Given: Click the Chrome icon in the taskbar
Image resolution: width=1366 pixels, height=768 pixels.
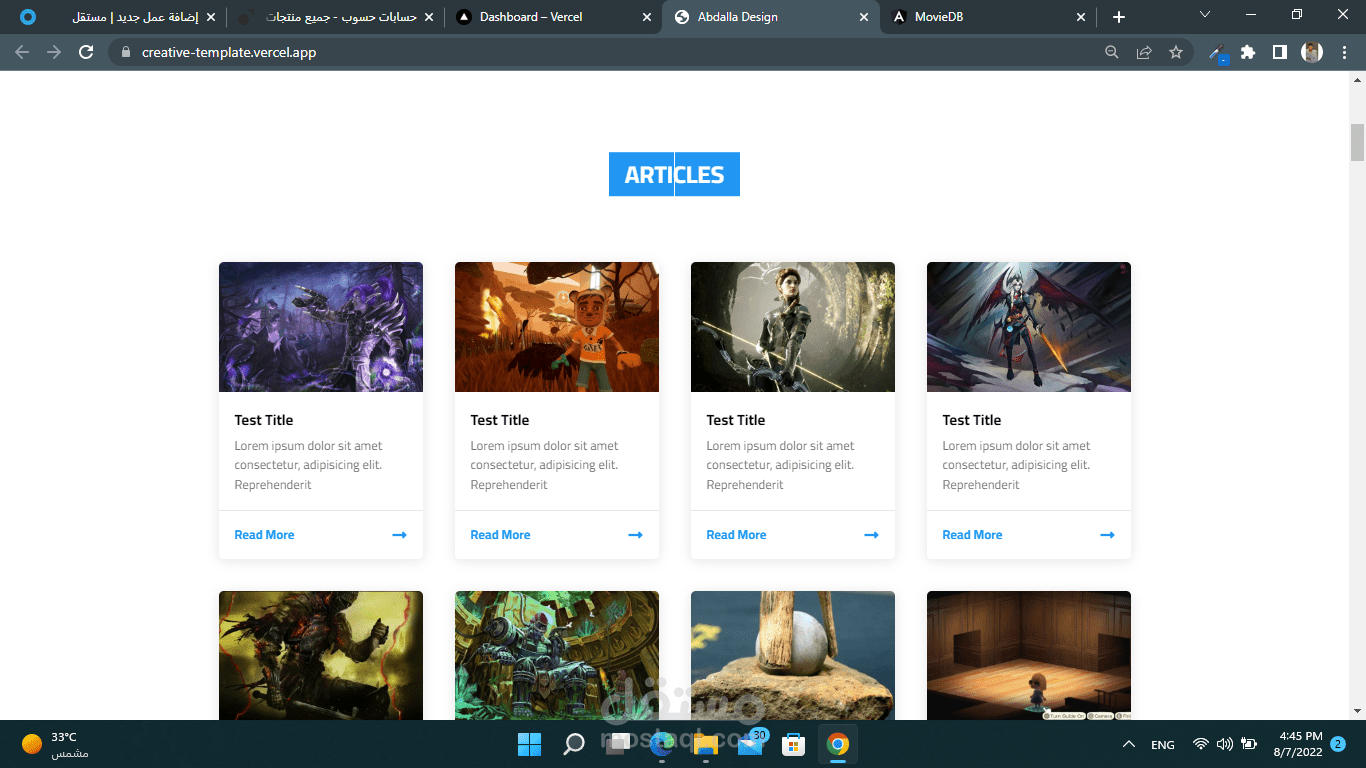Looking at the screenshot, I should click(838, 744).
